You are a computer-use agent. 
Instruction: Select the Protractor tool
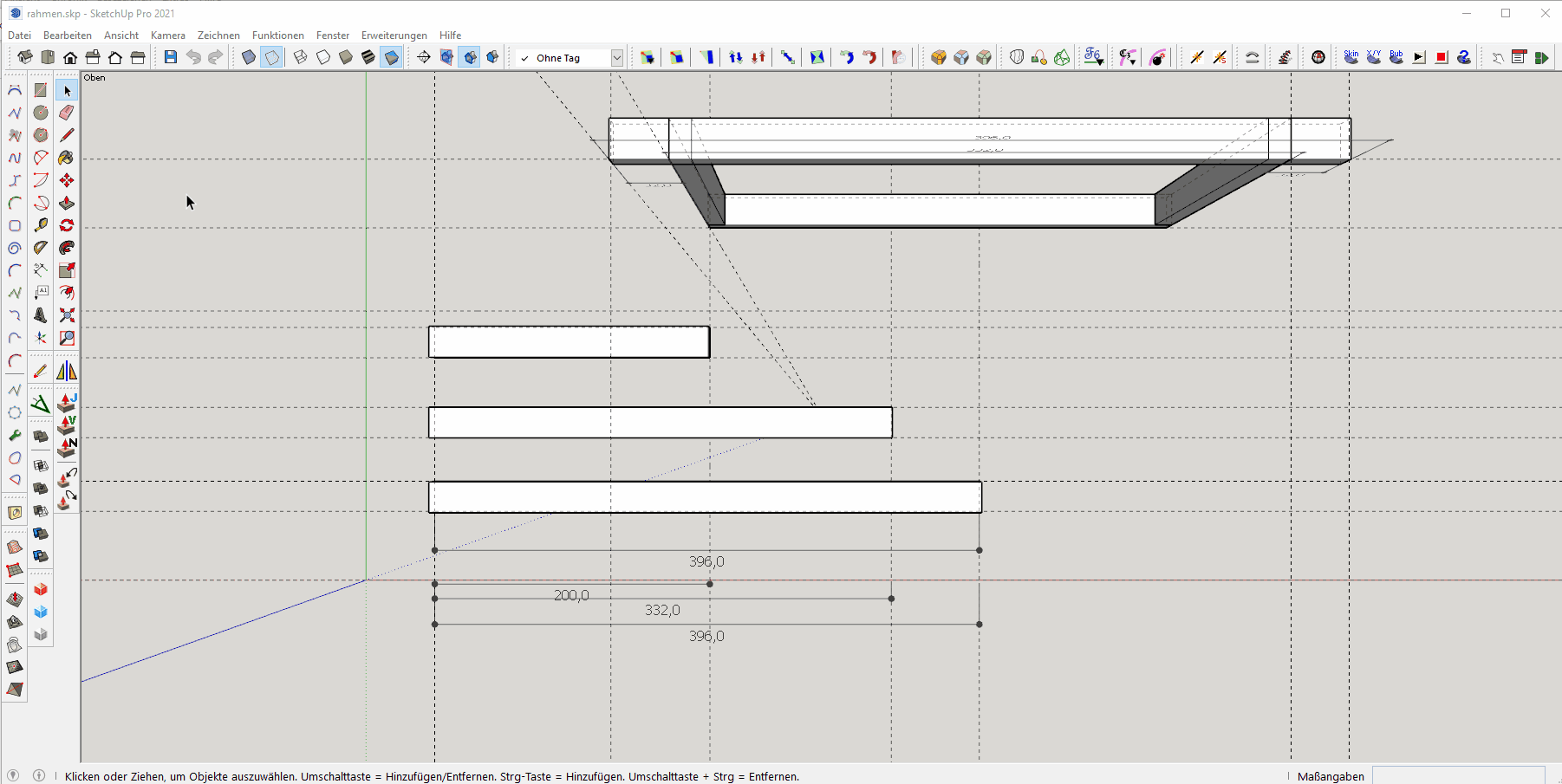[x=41, y=248]
